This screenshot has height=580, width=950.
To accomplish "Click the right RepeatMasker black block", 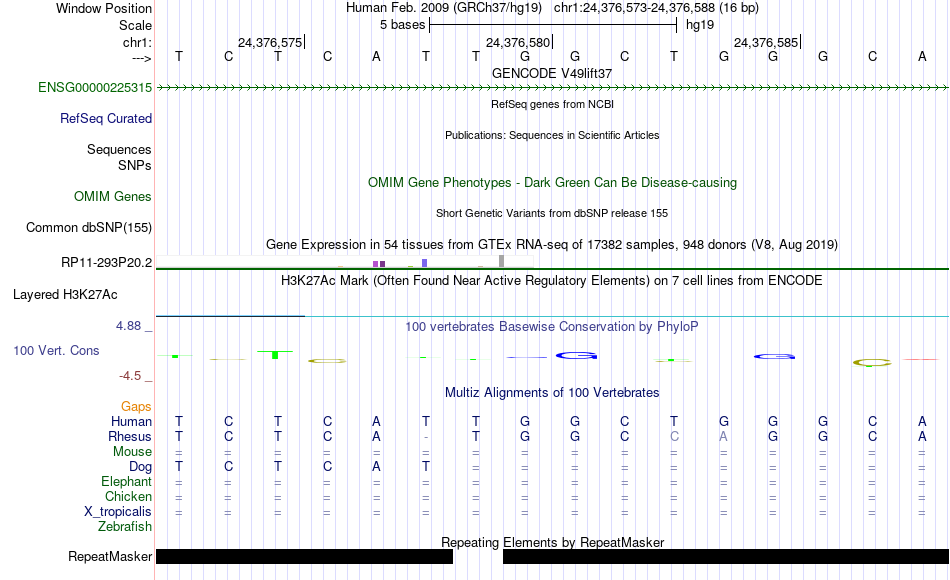I will tap(726, 556).
